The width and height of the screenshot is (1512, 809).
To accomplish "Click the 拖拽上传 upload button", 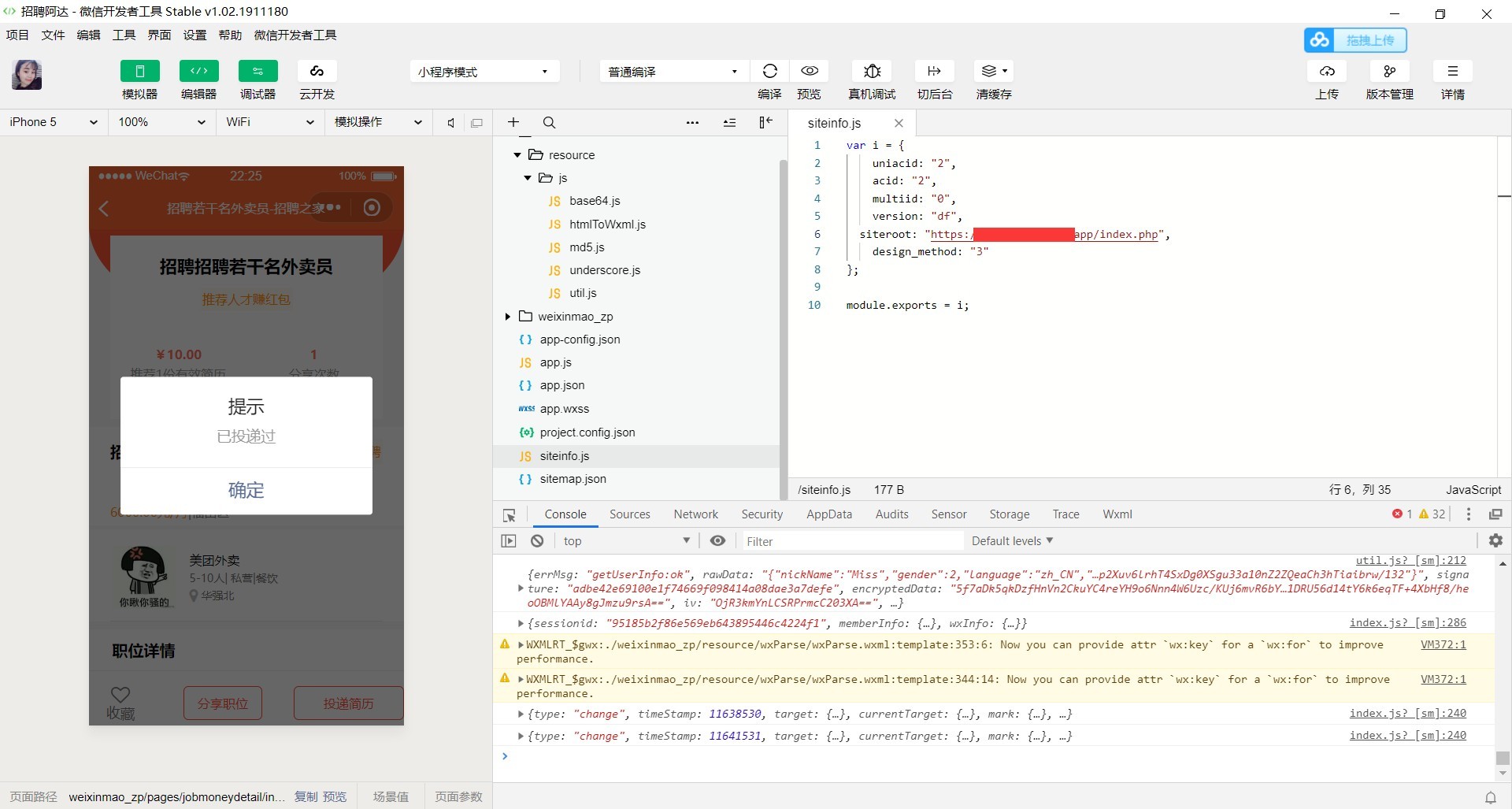I will (x=1355, y=40).
